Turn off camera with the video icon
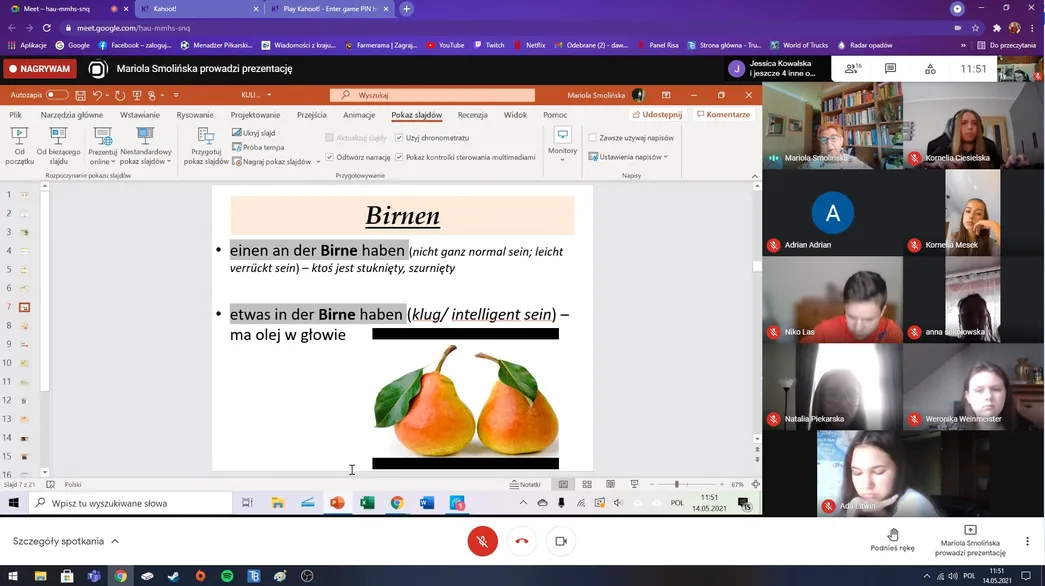This screenshot has width=1045, height=586. [x=561, y=541]
